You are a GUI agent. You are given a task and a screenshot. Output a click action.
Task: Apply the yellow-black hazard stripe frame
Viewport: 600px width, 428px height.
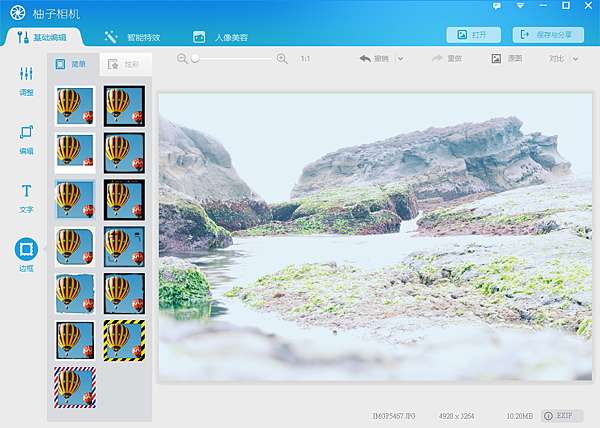(x=124, y=341)
